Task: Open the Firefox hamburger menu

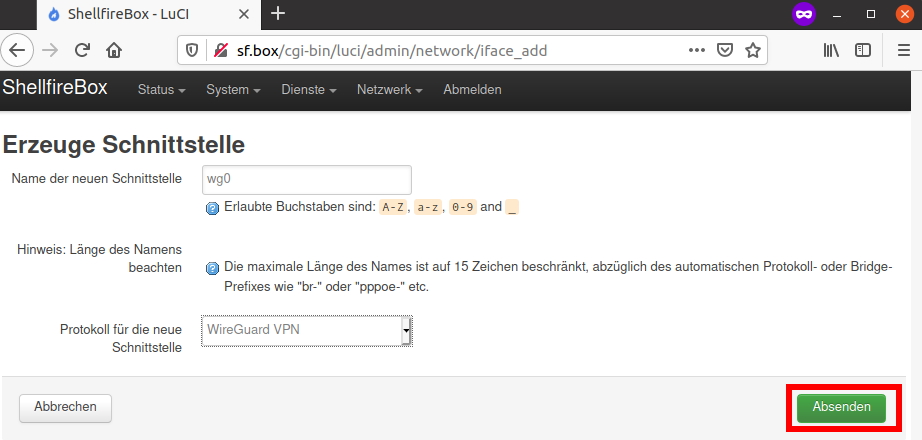Action: 903,50
